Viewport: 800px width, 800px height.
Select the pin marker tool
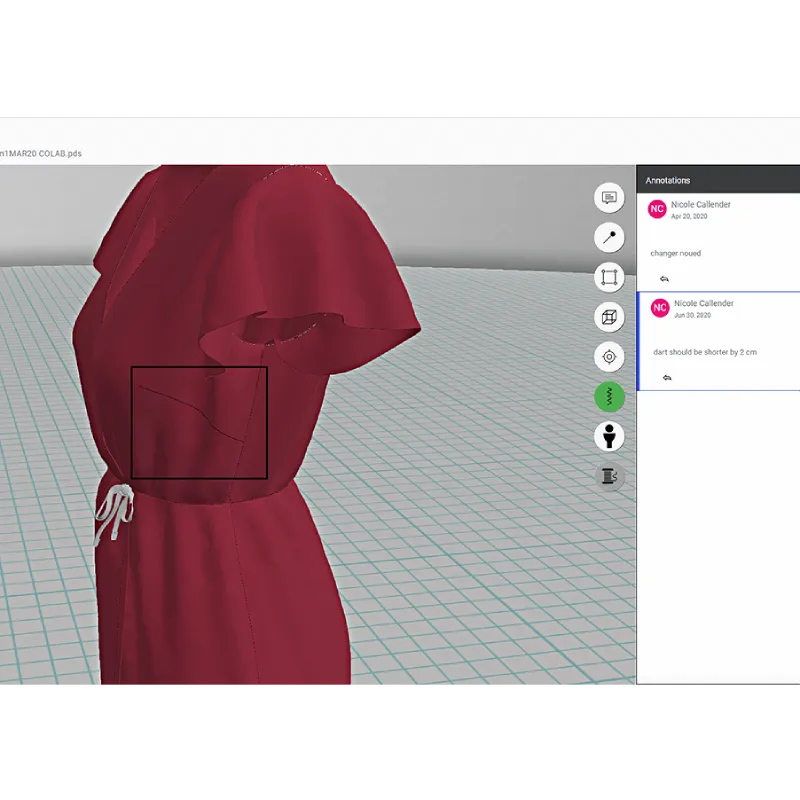point(609,237)
